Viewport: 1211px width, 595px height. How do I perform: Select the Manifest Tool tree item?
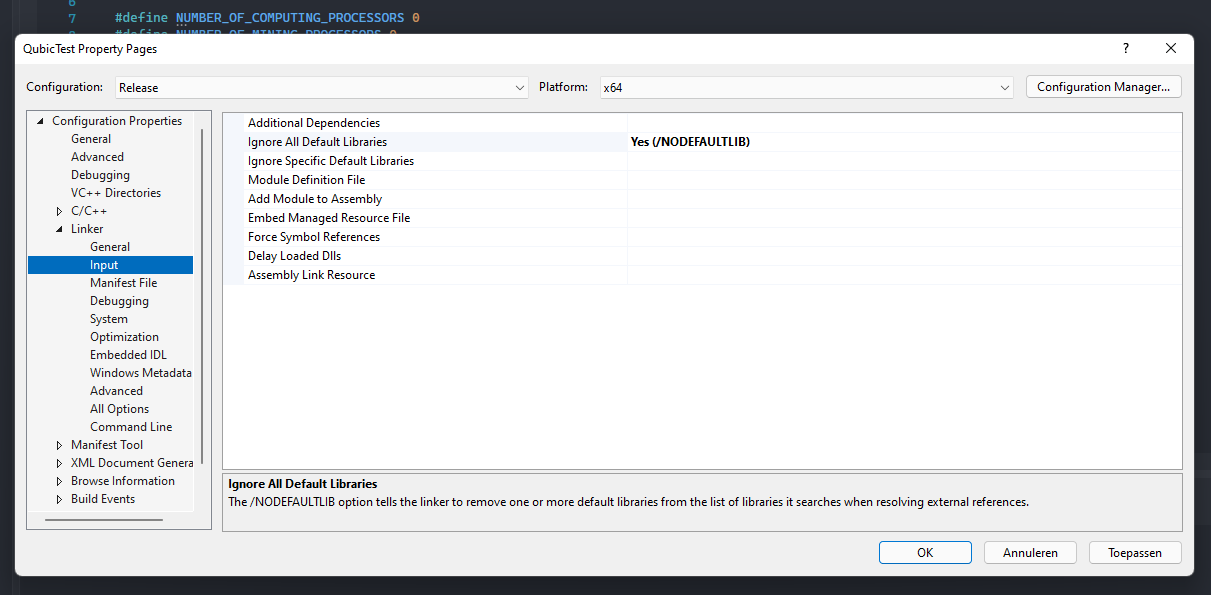(x=107, y=445)
